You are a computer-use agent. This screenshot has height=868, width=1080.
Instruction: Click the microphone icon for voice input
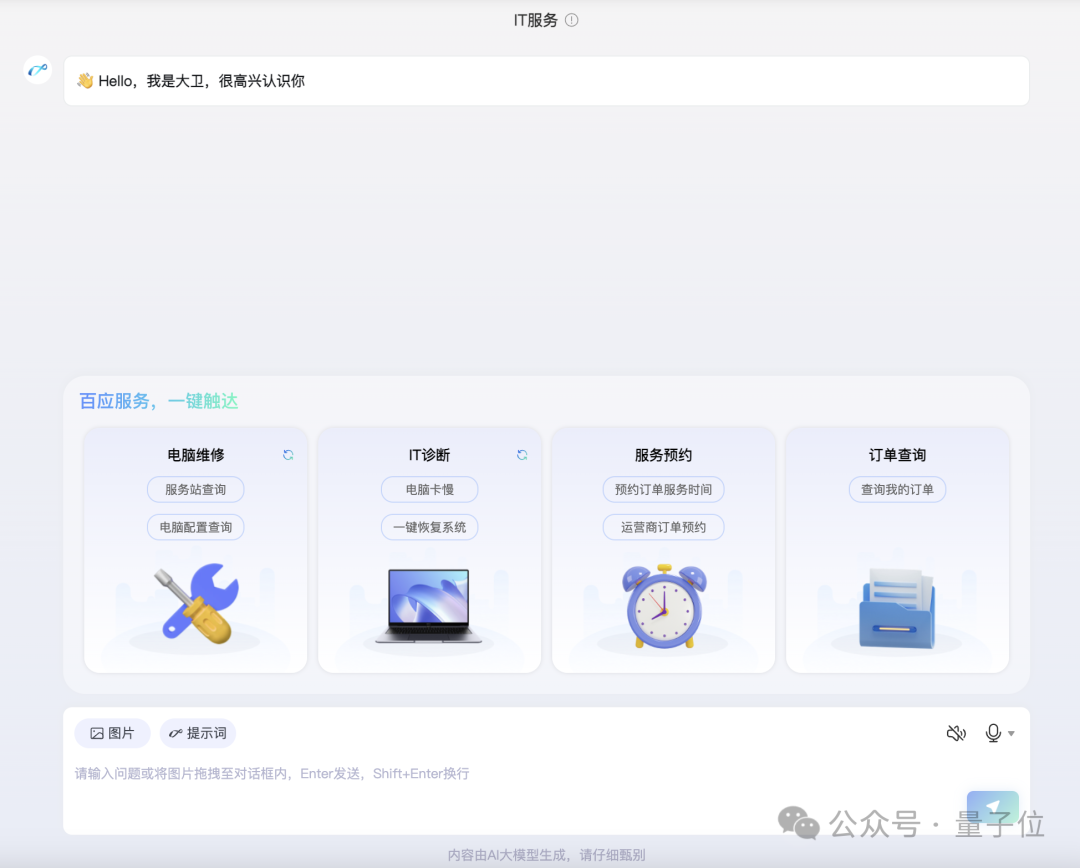click(x=994, y=733)
